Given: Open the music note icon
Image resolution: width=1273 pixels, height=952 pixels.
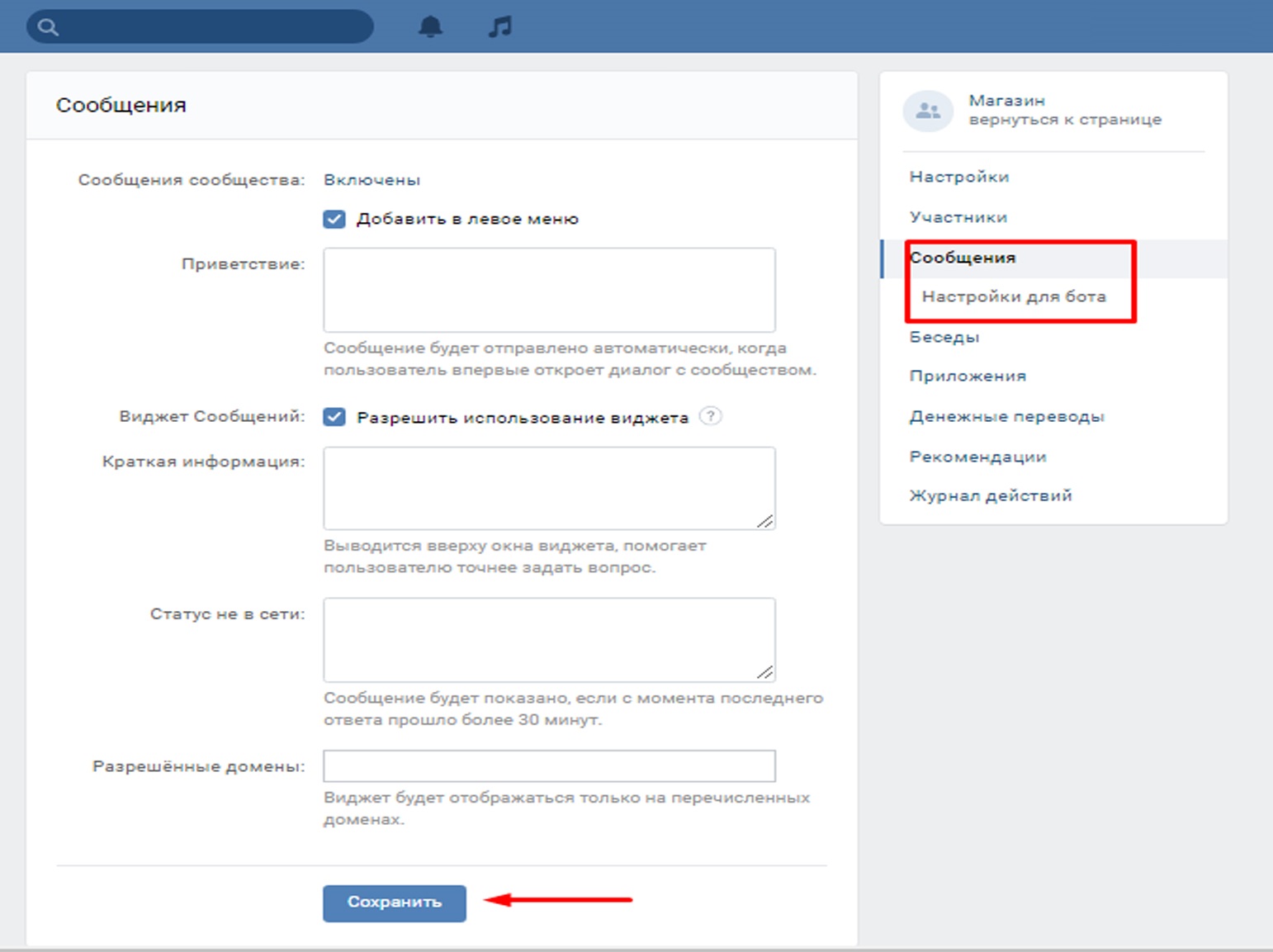Looking at the screenshot, I should (x=499, y=27).
